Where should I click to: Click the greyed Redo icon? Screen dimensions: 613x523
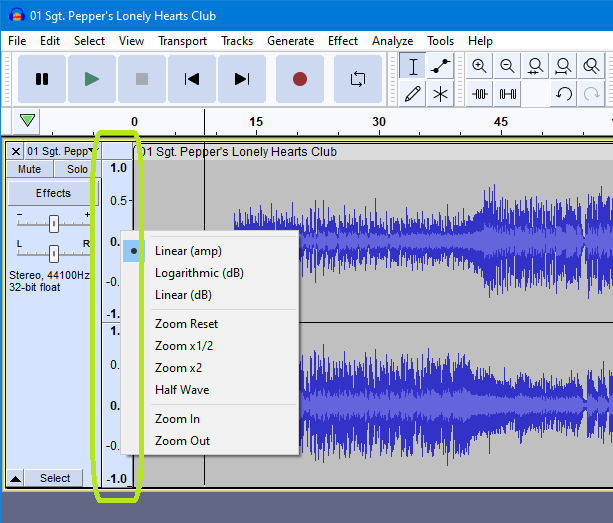[x=591, y=94]
